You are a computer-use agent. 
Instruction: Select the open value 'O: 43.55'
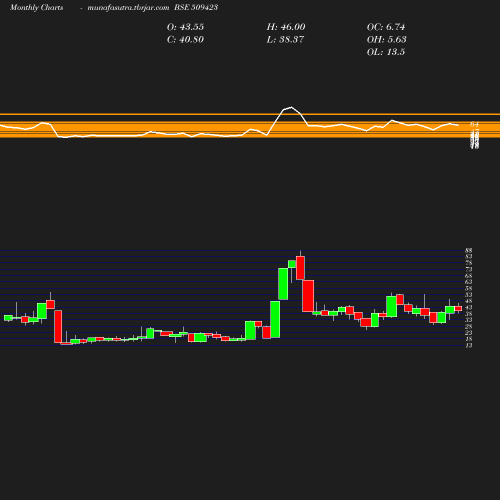tap(185, 27)
